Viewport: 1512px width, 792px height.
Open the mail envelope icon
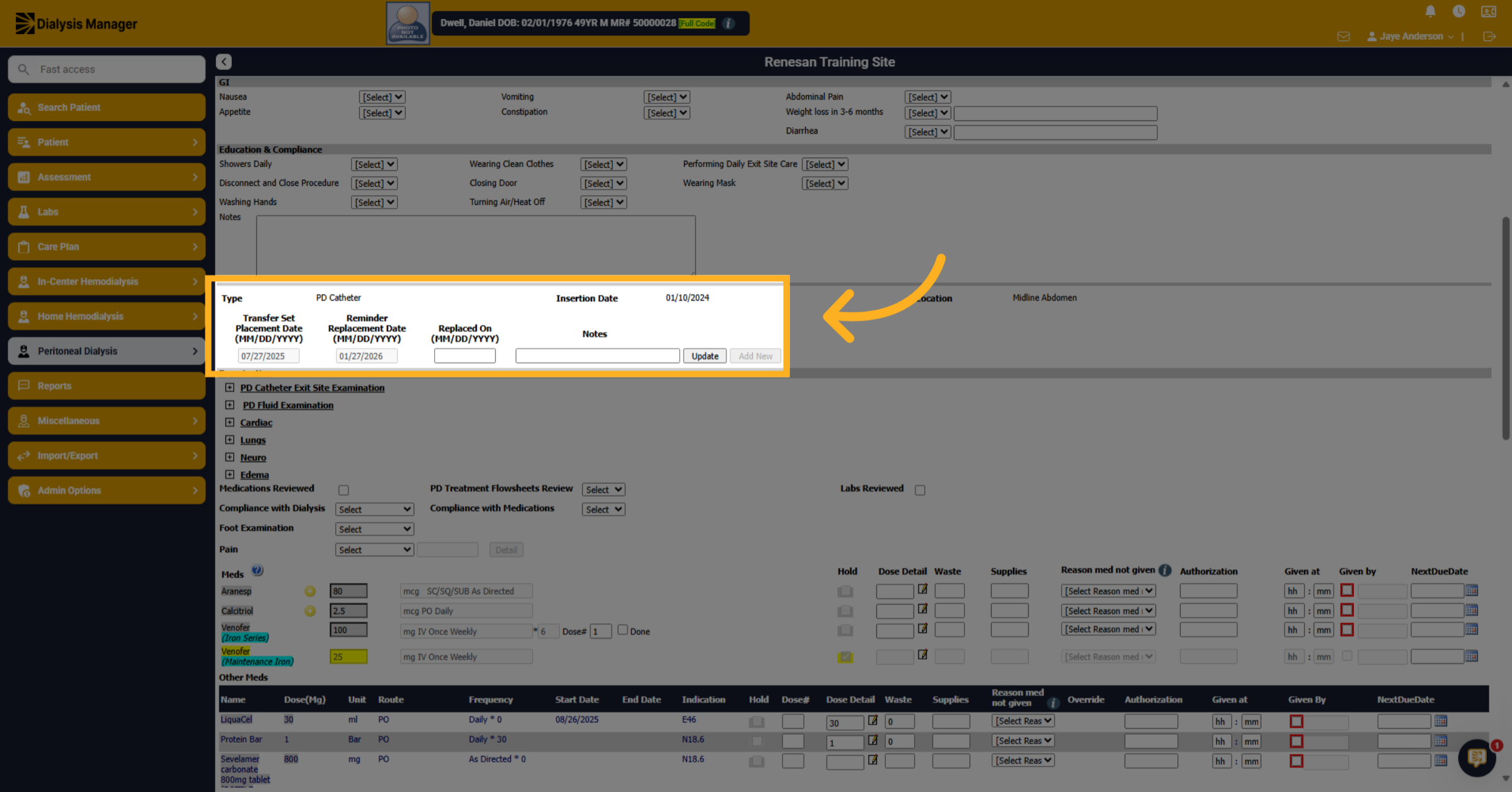(1343, 37)
